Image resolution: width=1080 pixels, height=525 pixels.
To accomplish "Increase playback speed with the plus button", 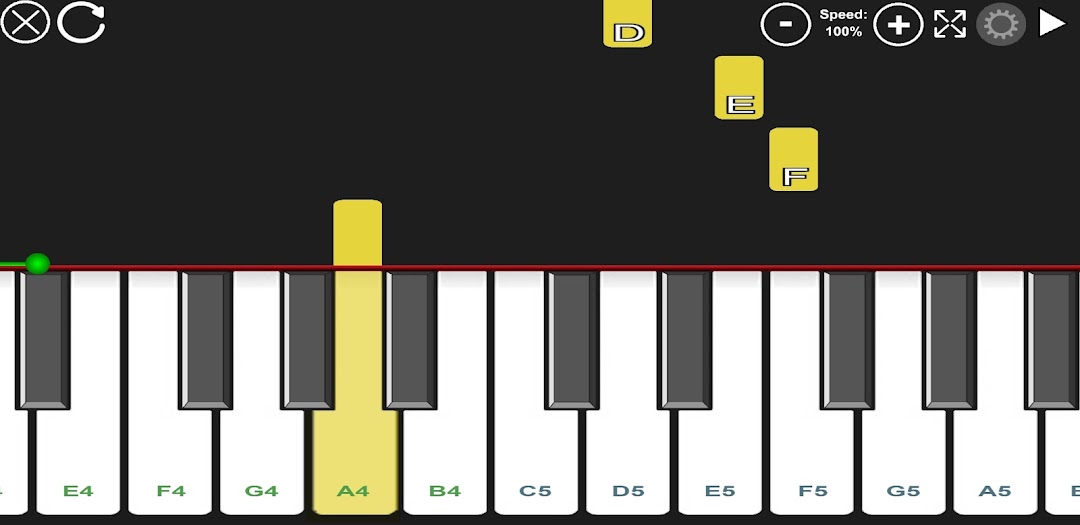I will pos(898,24).
